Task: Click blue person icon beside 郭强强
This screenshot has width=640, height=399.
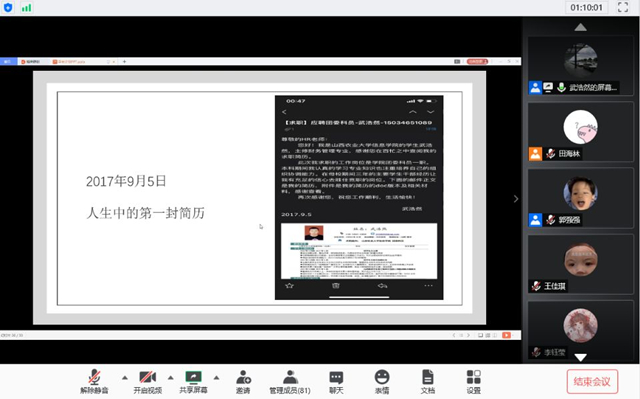Action: tap(535, 220)
